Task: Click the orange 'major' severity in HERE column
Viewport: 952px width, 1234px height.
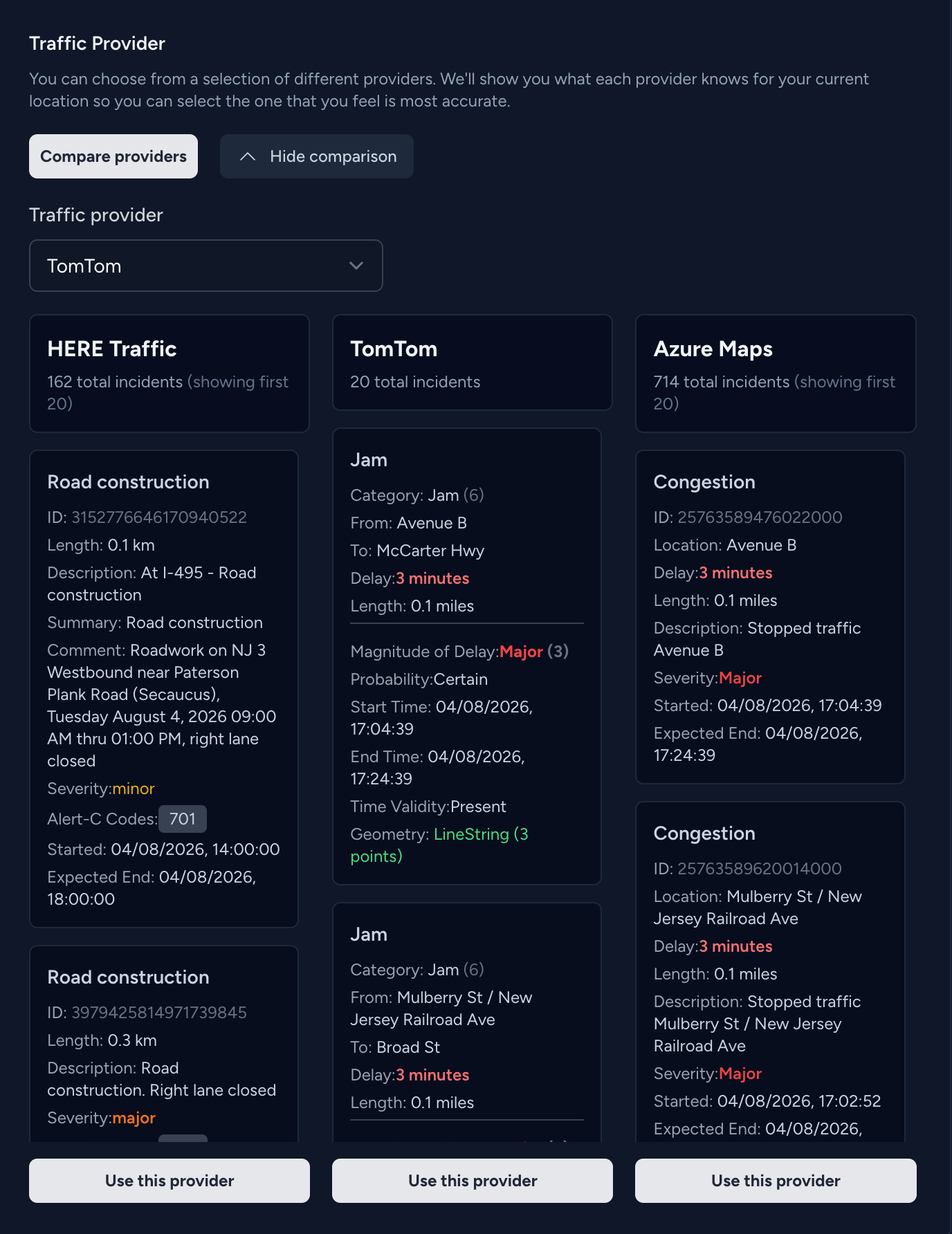Action: click(134, 1118)
